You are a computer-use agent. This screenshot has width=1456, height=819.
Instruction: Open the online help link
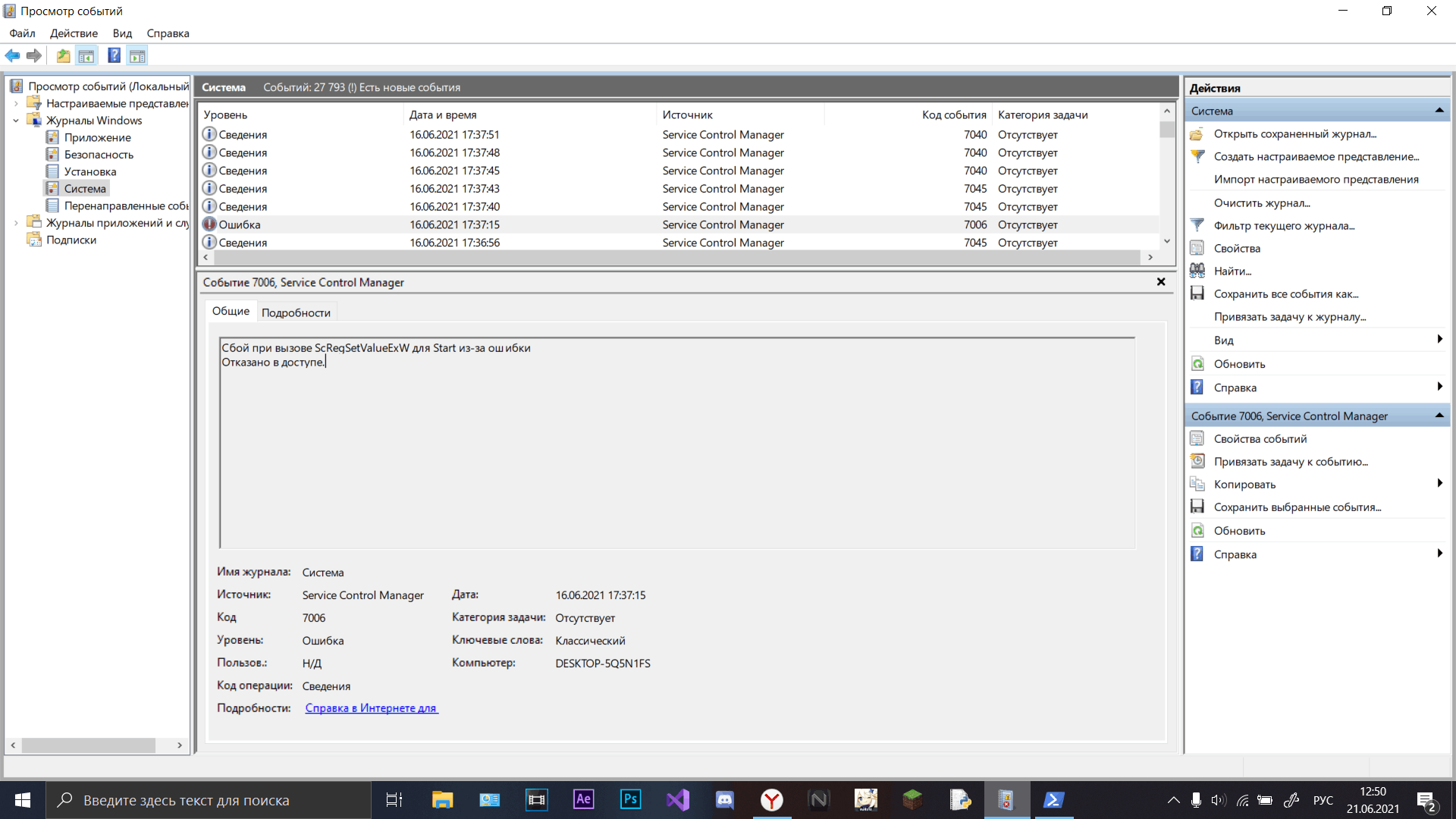(x=371, y=708)
